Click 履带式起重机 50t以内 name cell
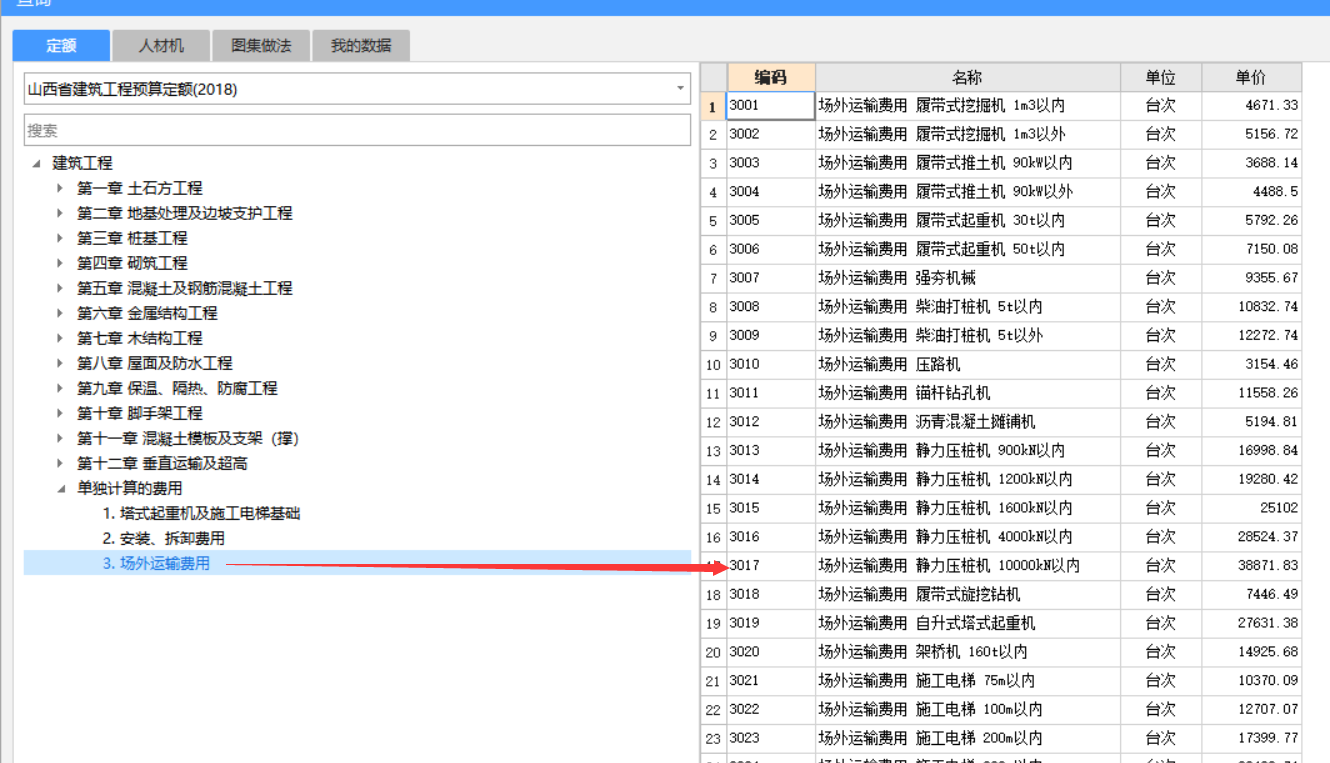This screenshot has height=763, width=1330. [967, 249]
